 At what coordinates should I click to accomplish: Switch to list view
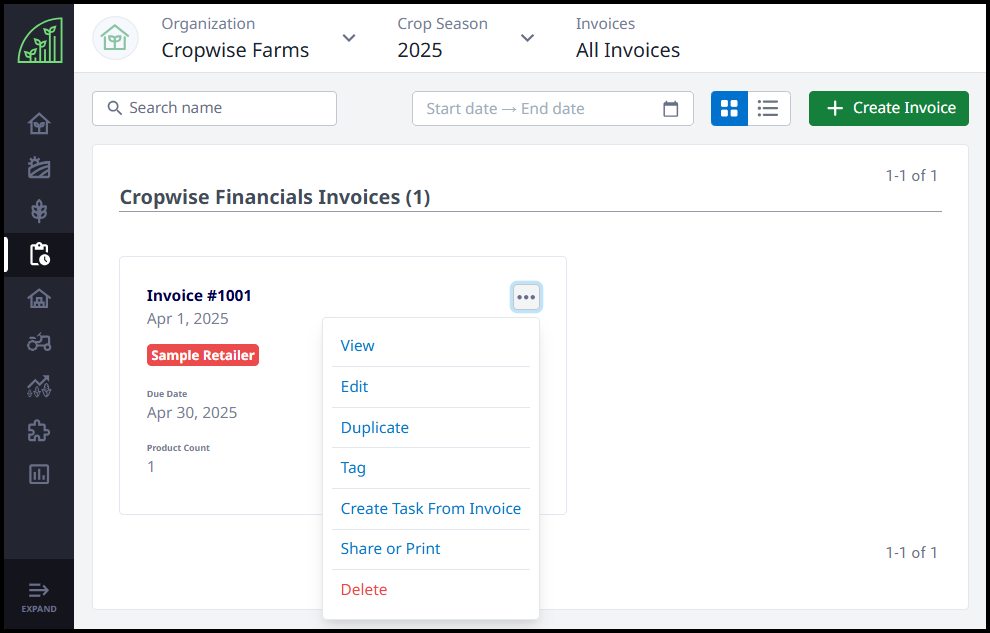(x=769, y=108)
